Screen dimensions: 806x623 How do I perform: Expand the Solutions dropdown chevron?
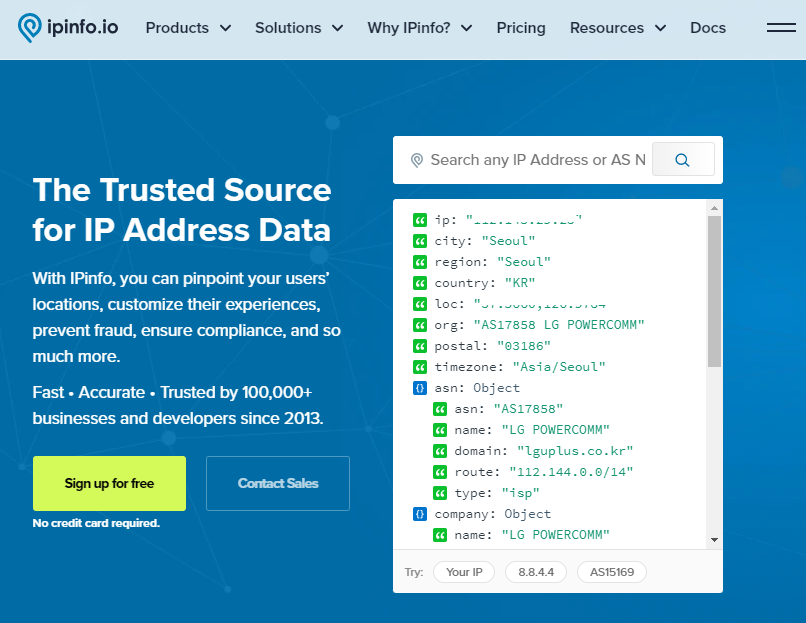(x=338, y=28)
